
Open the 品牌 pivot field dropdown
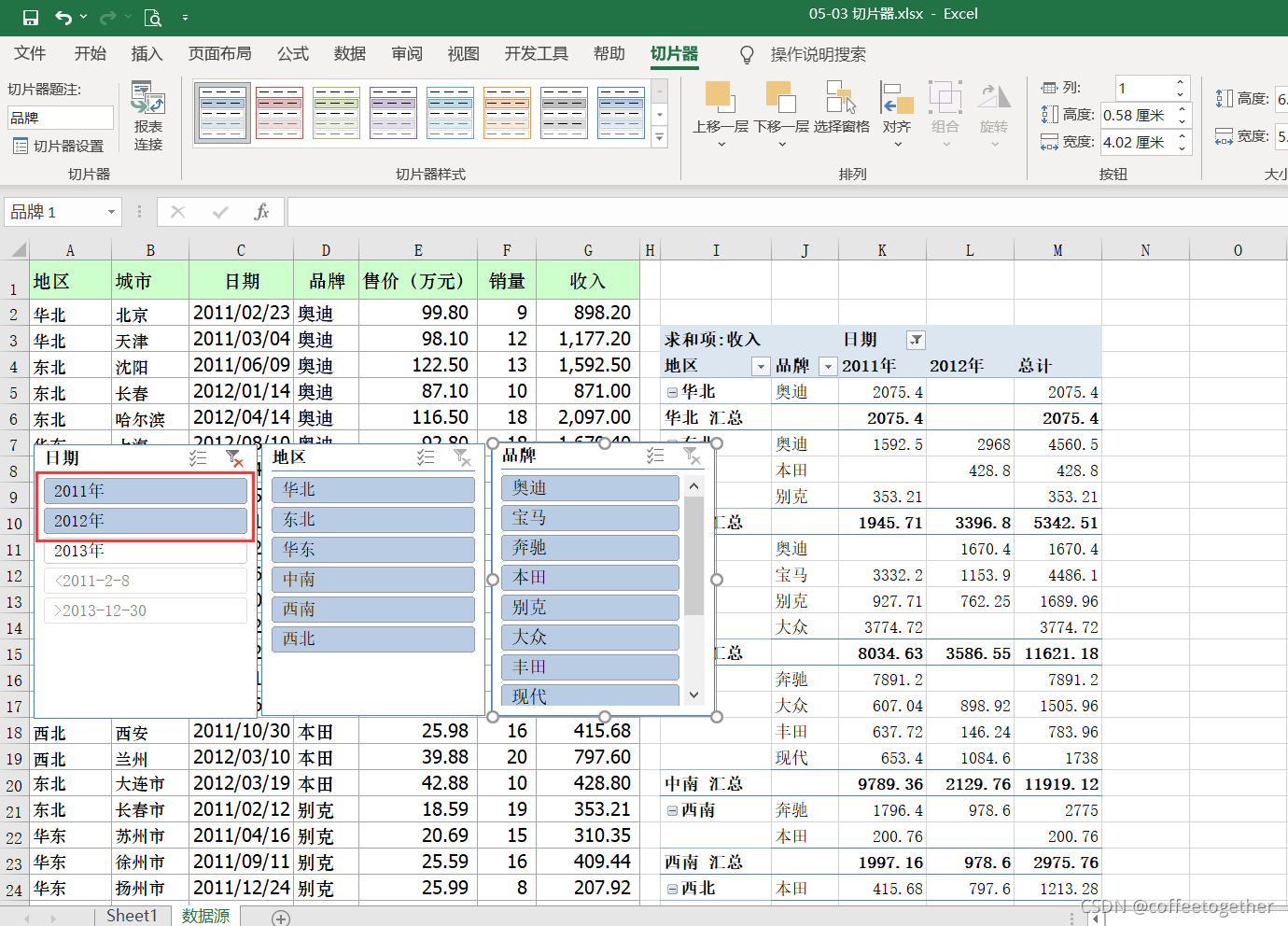click(828, 366)
